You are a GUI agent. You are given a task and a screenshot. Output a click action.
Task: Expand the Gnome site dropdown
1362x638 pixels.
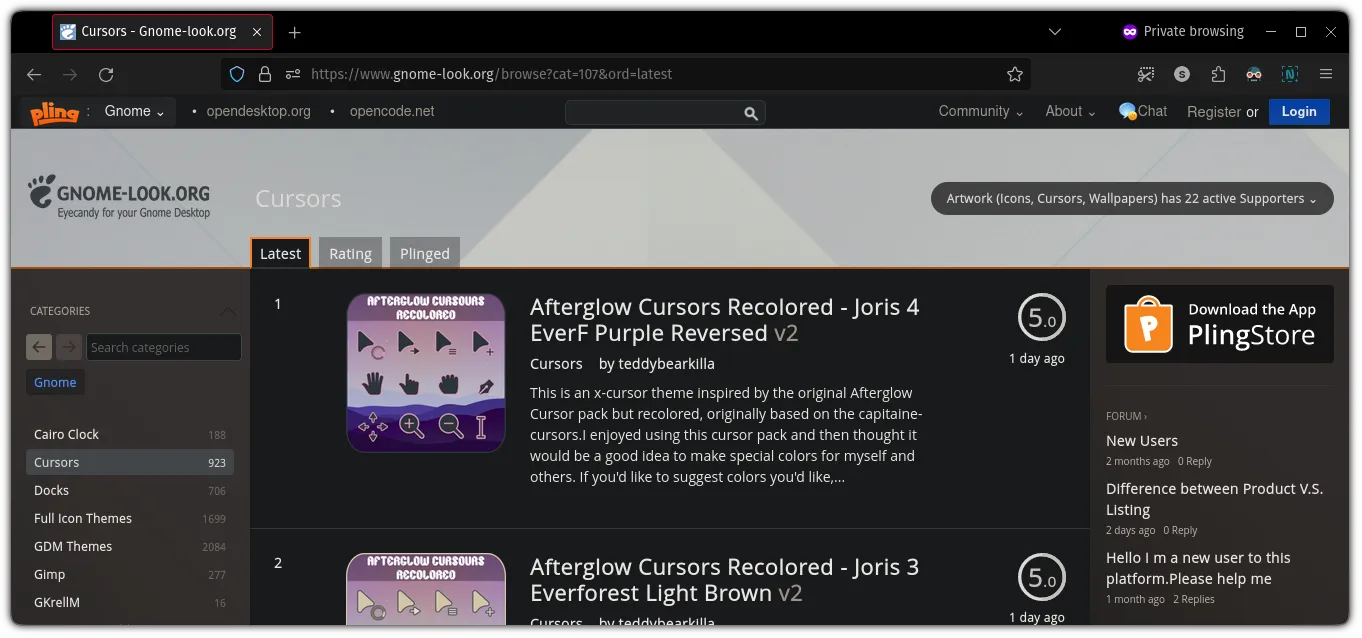135,112
